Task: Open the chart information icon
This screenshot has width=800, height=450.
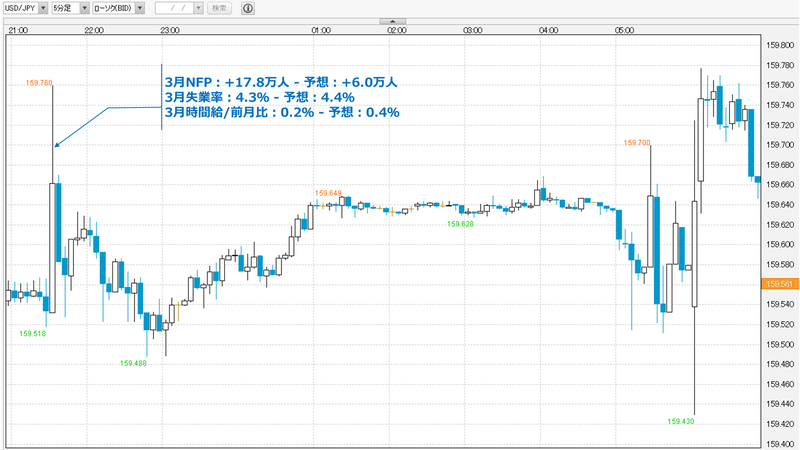Action: click(x=247, y=8)
